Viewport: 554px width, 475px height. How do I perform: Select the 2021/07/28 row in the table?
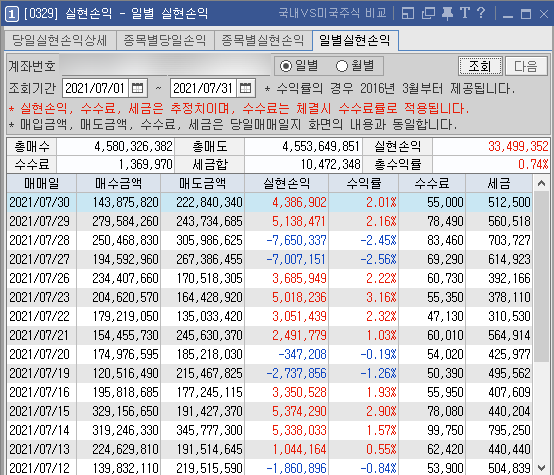tap(270, 240)
